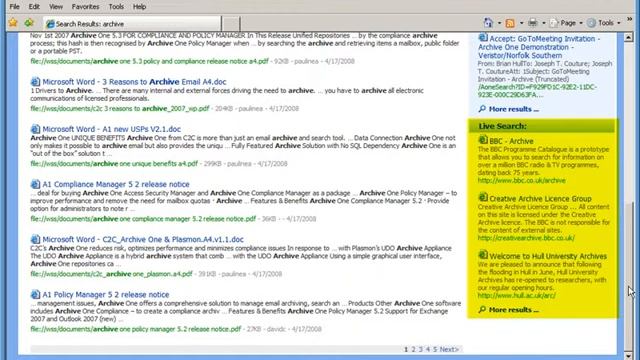Go to results page 4
The height and width of the screenshot is (360, 640).
pyautogui.click(x=428, y=349)
